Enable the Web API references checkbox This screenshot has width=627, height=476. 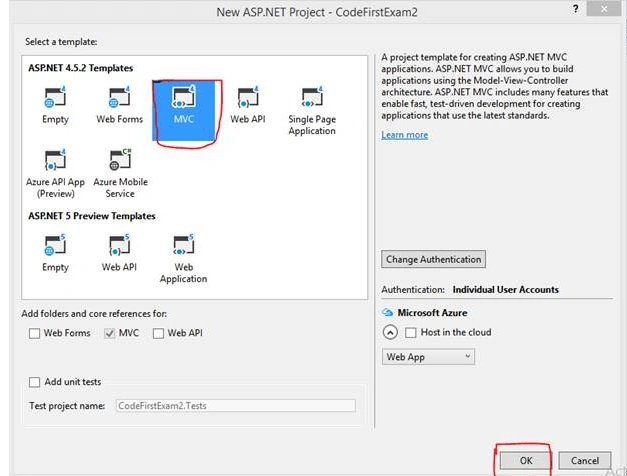[x=158, y=333]
